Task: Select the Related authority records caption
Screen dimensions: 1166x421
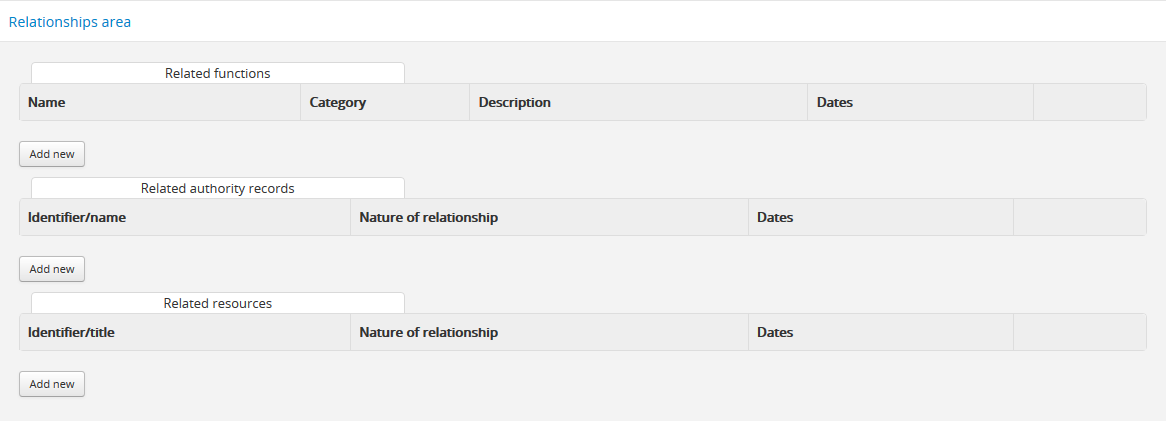Action: point(218,188)
